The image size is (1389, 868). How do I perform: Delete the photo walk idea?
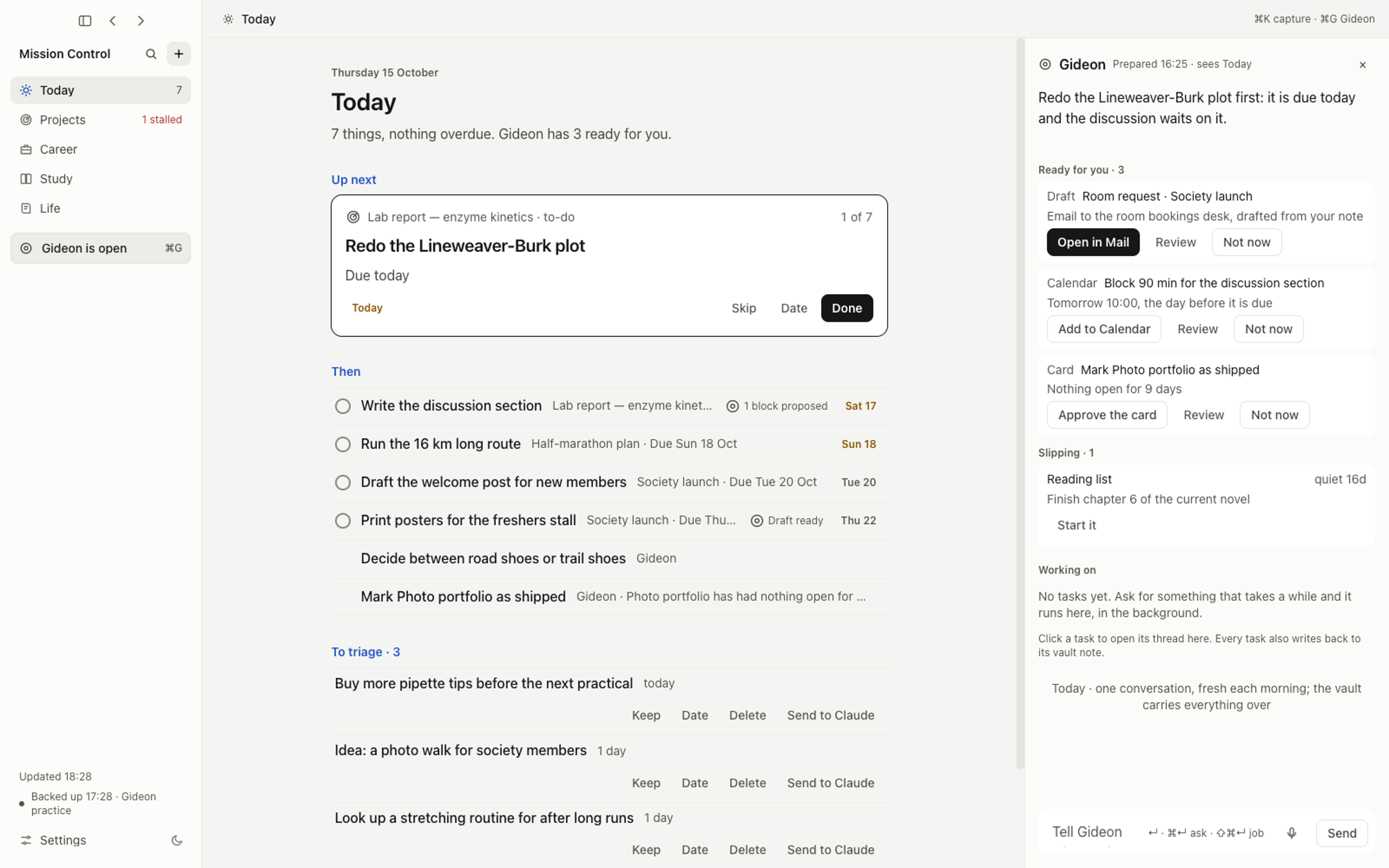pyautogui.click(x=747, y=783)
